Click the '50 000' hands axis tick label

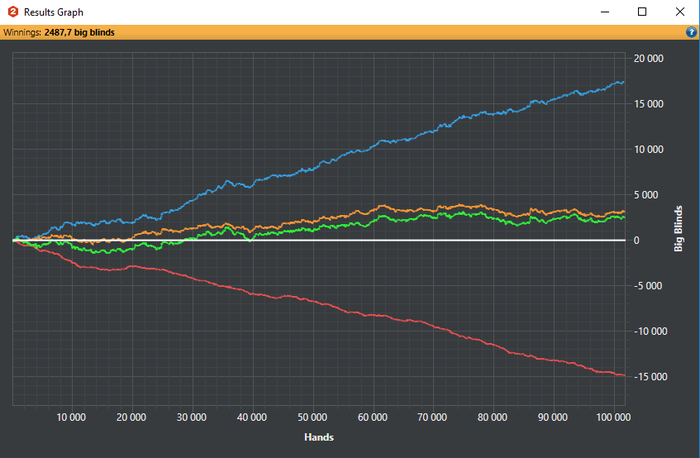312,417
